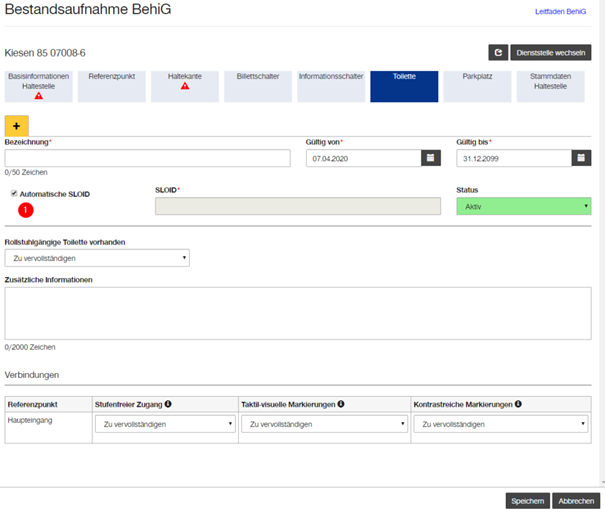Click the Haupteingang table cell
This screenshot has width=605, height=513.
tap(48, 427)
